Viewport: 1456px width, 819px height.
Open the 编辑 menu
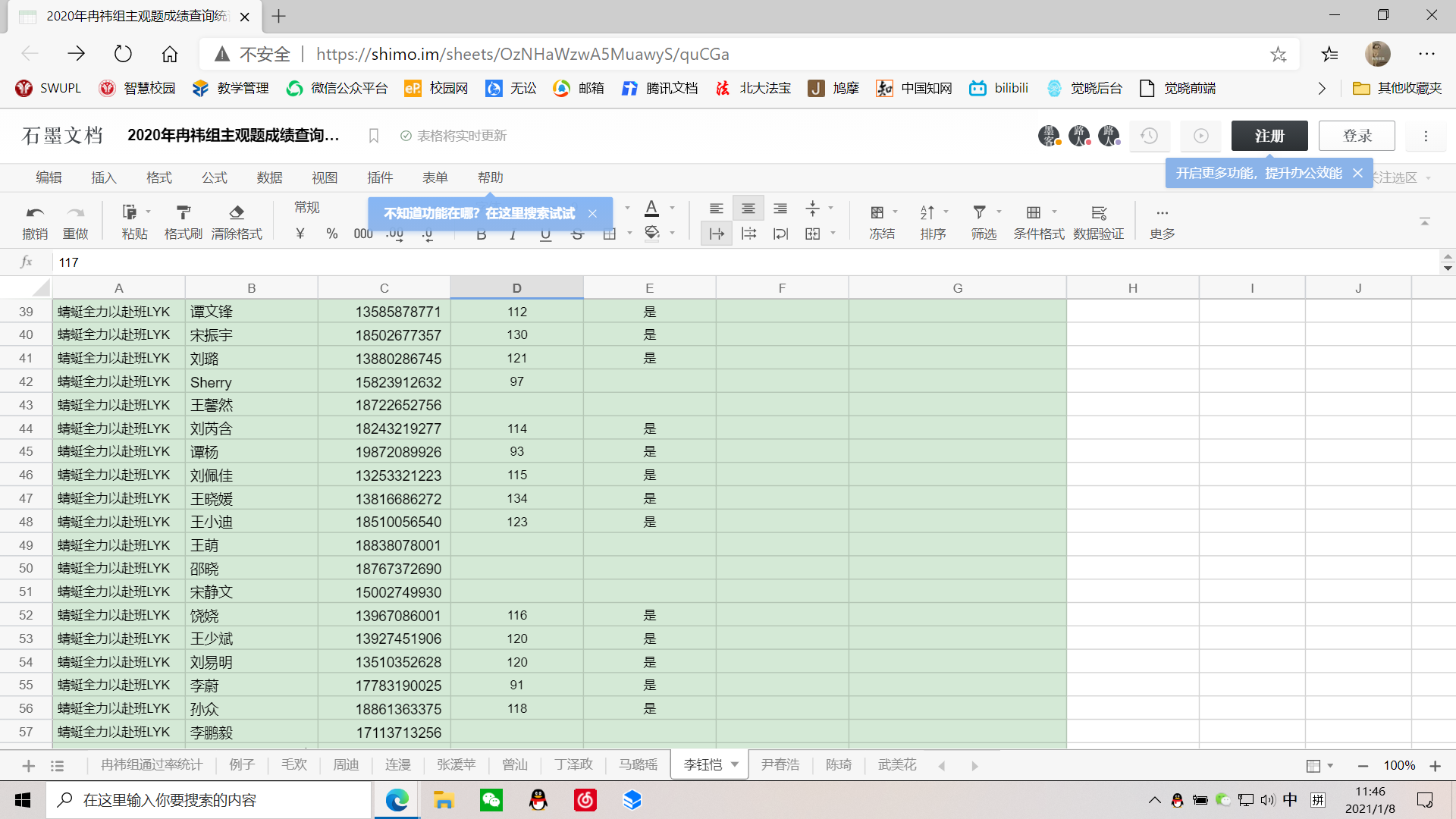click(49, 177)
